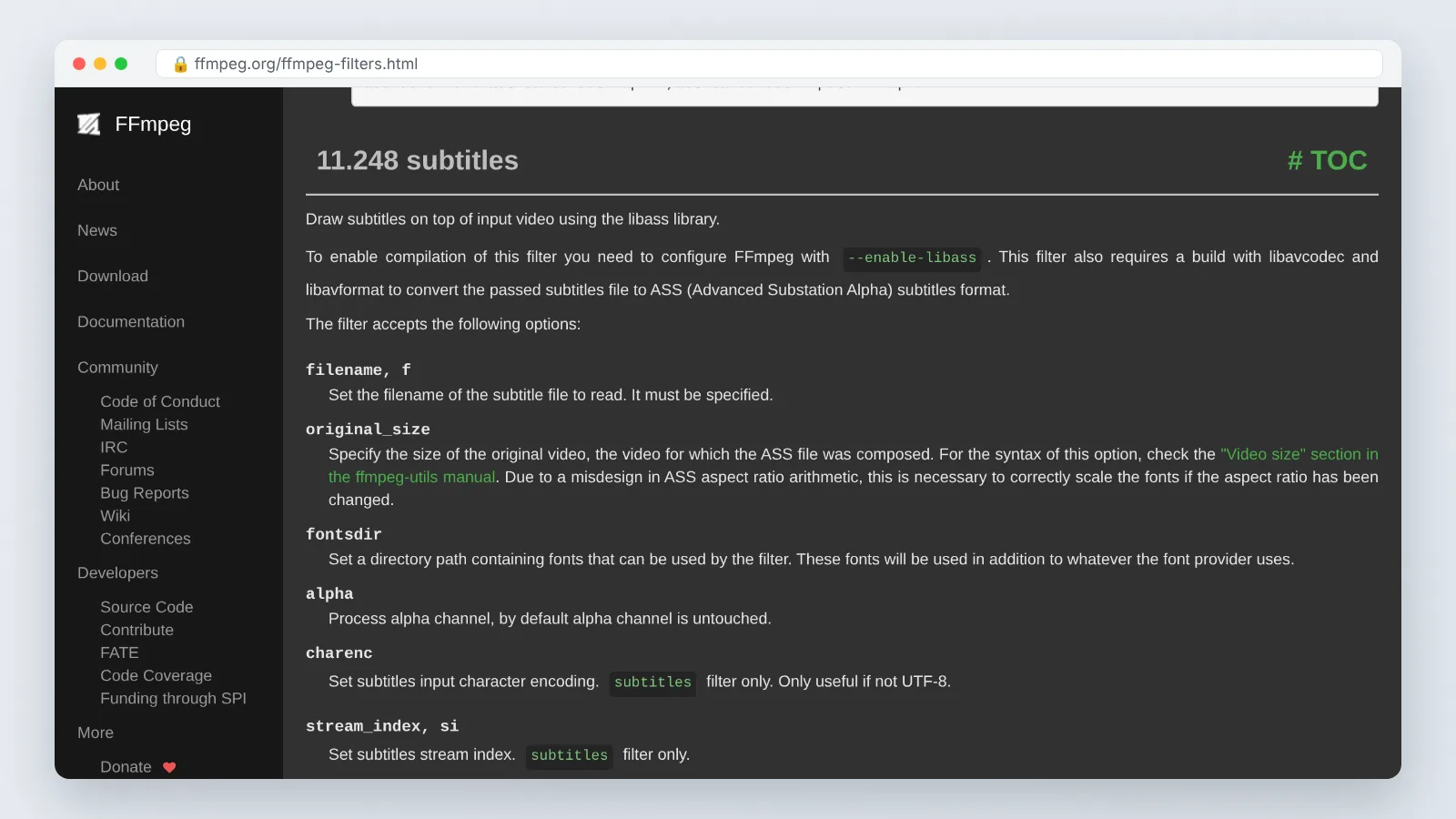Select More in the sidebar

pyautogui.click(x=96, y=733)
